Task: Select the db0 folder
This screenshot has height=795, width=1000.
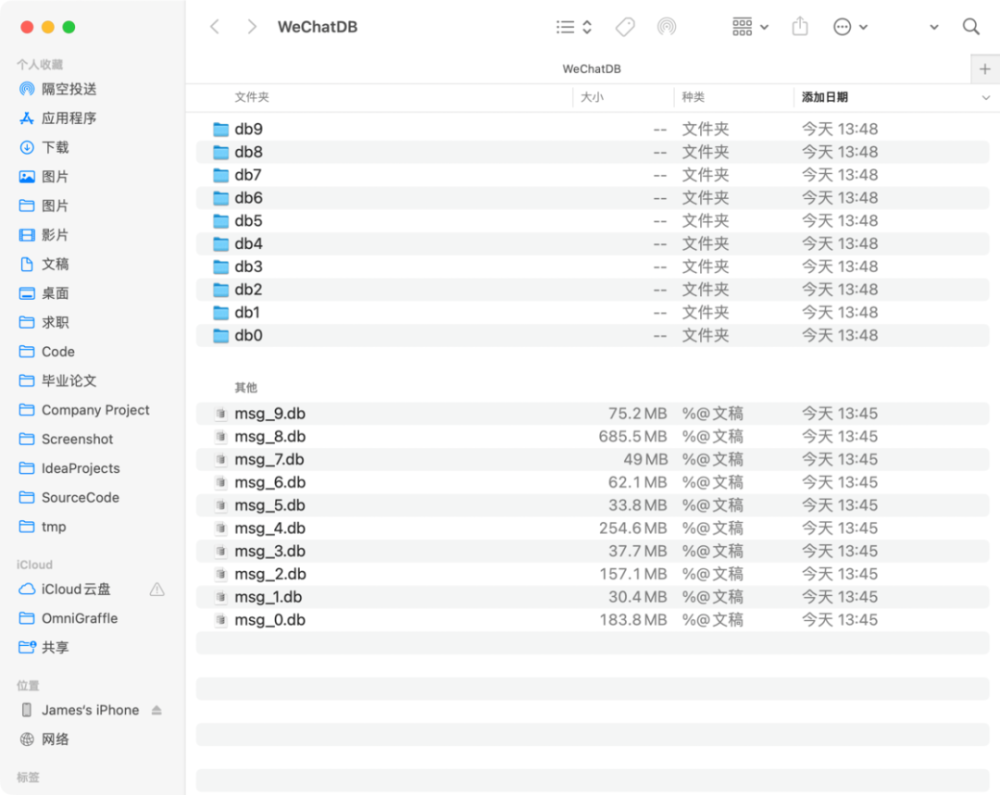Action: click(592, 335)
